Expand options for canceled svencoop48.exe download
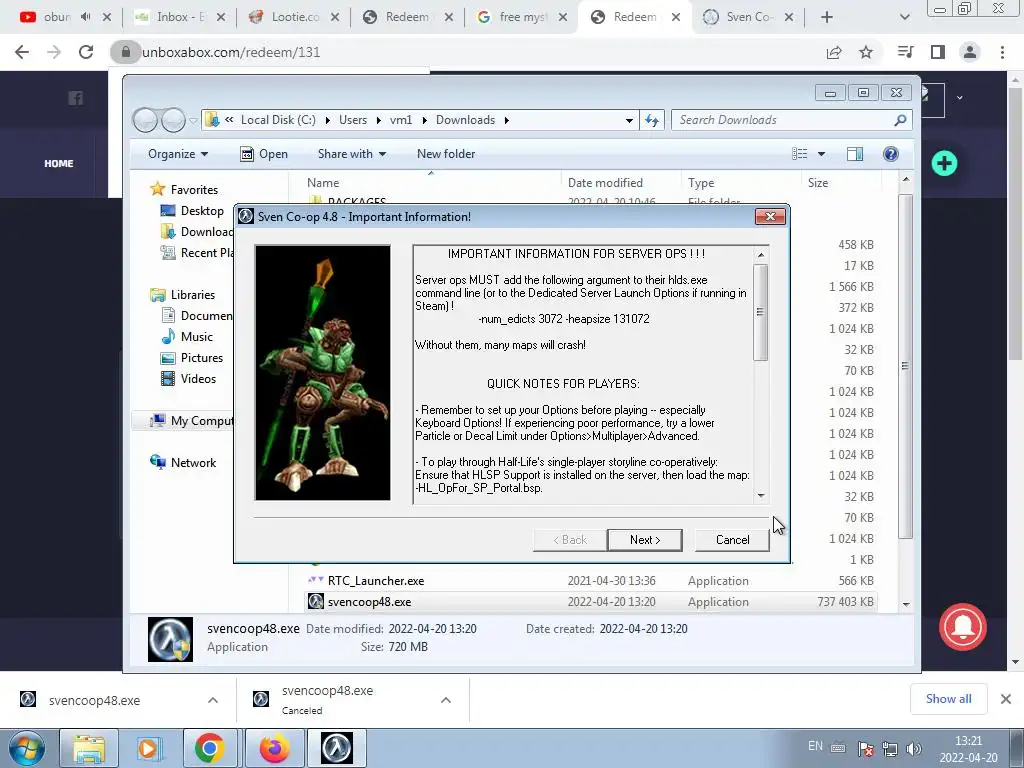The height and width of the screenshot is (768, 1024). pos(446,700)
